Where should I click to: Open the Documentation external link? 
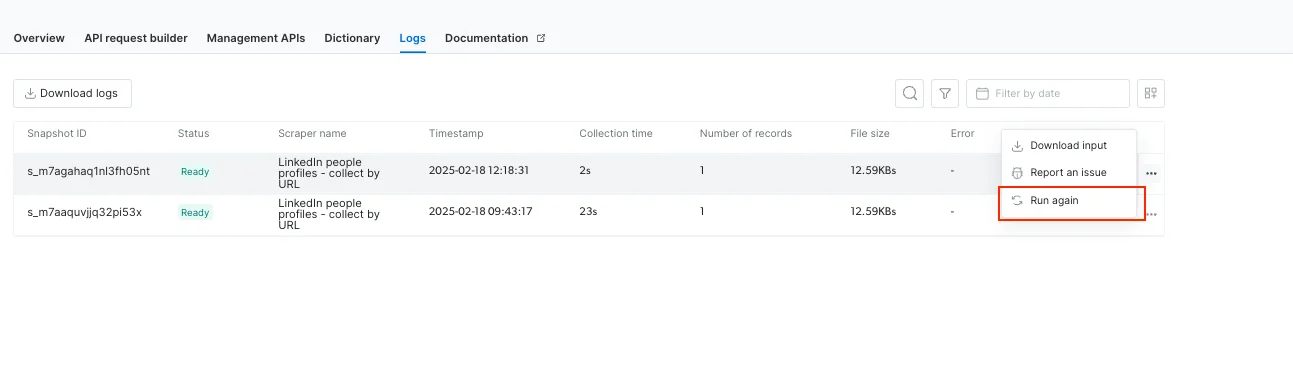click(x=495, y=38)
